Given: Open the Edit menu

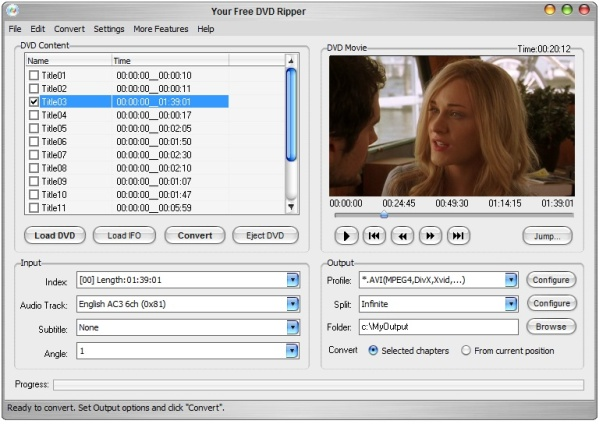Looking at the screenshot, I should click(38, 29).
